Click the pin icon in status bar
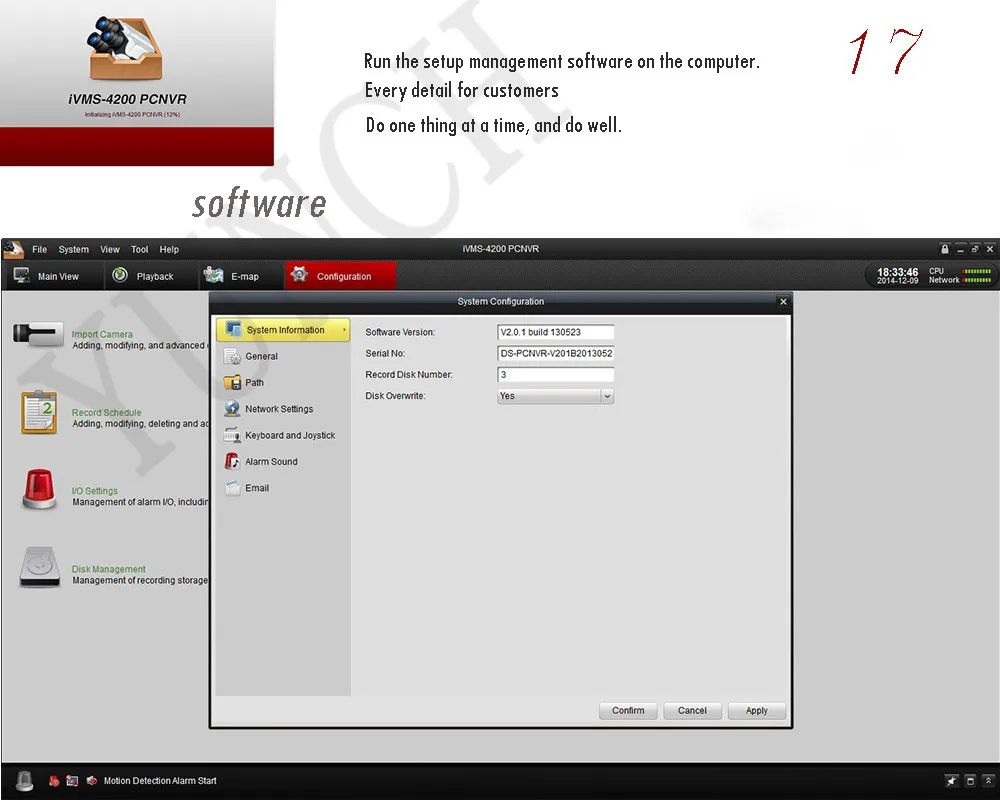The width and height of the screenshot is (1000, 800). coord(952,781)
